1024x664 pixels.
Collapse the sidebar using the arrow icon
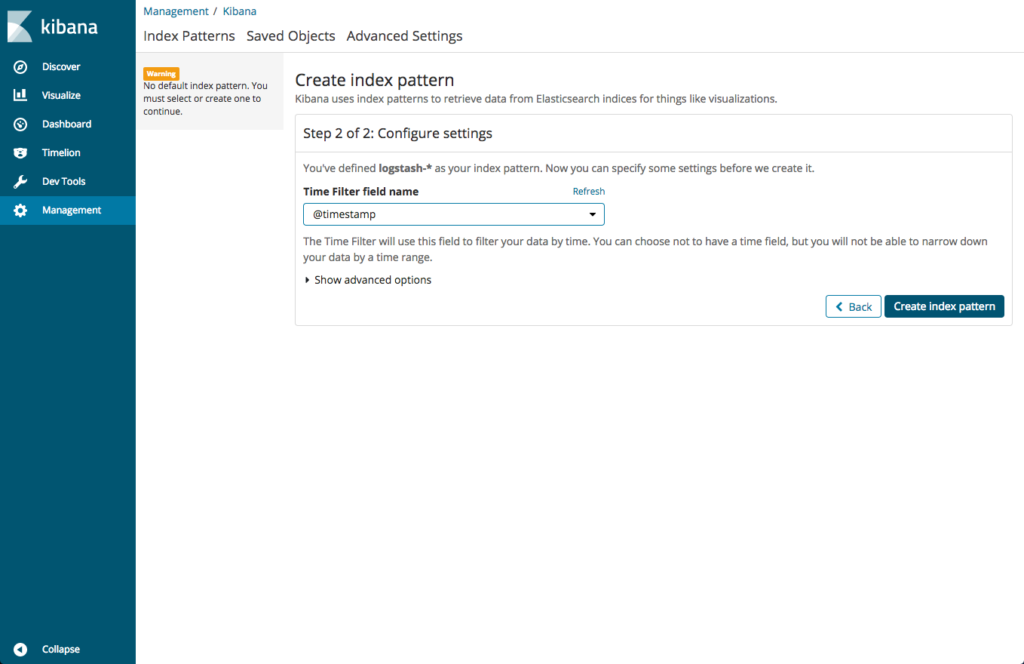(x=20, y=649)
